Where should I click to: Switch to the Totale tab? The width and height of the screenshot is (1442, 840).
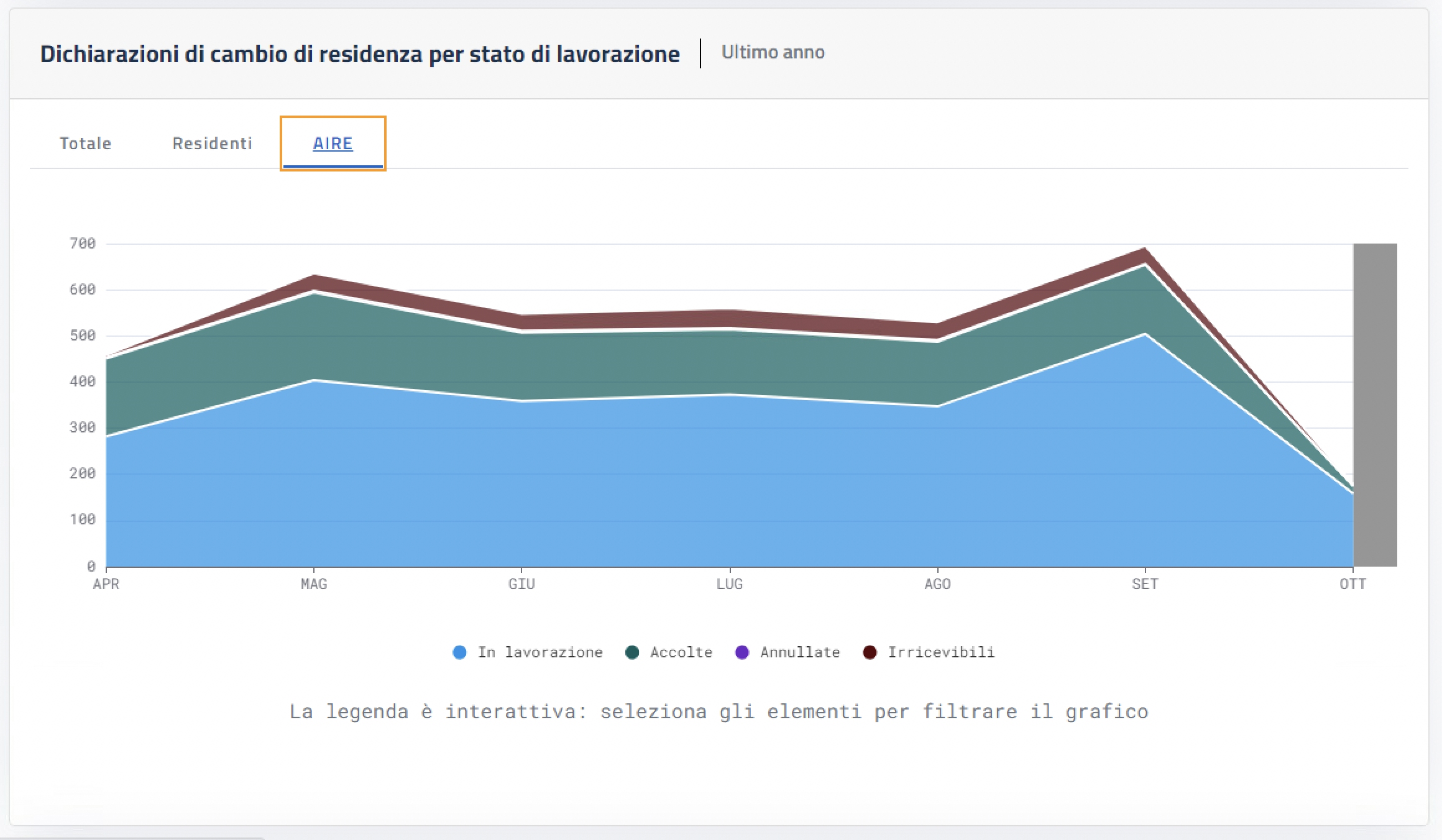click(x=85, y=143)
